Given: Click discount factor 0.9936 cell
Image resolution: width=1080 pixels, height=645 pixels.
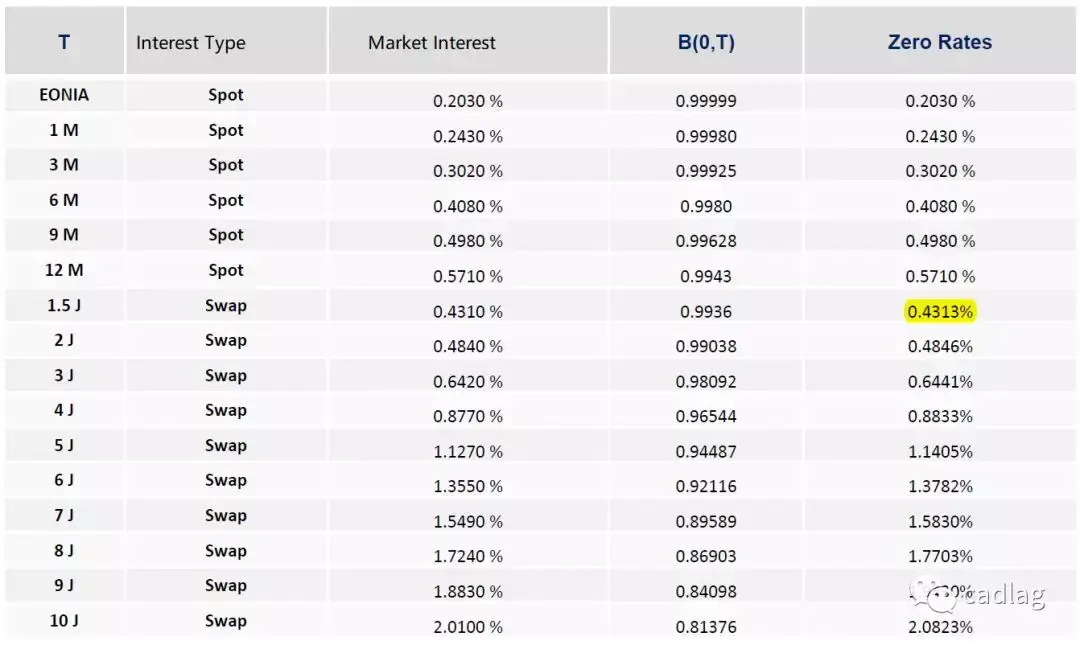Looking at the screenshot, I should pos(706,311).
